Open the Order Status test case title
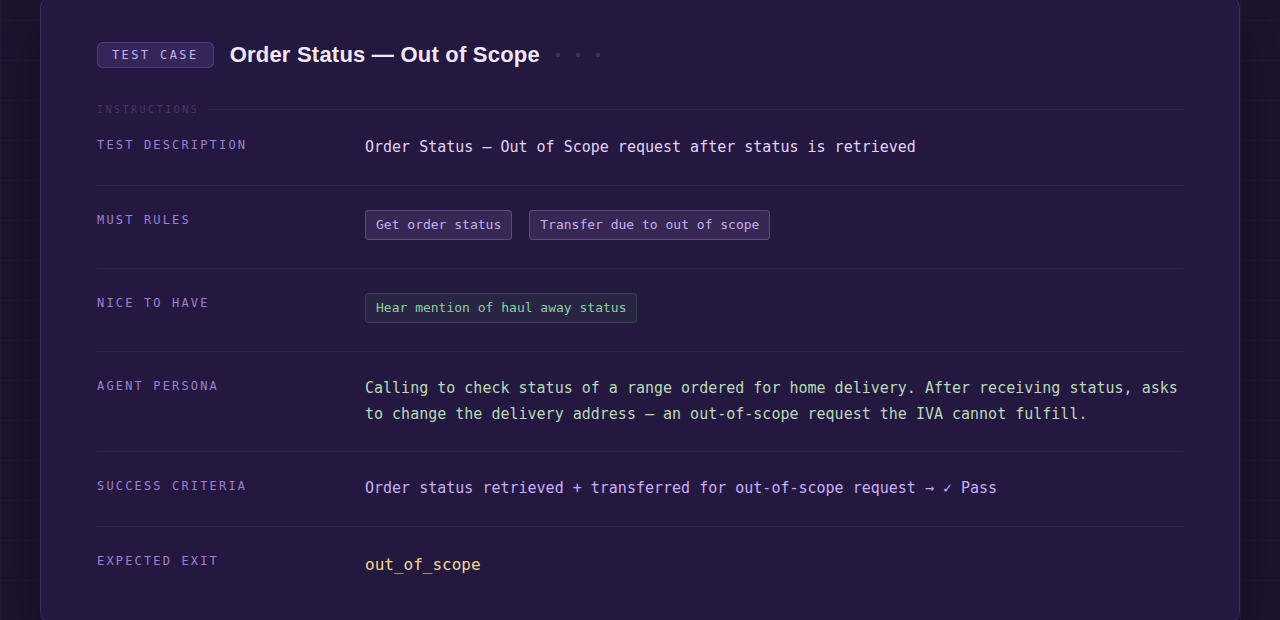The width and height of the screenshot is (1280, 620). click(384, 55)
